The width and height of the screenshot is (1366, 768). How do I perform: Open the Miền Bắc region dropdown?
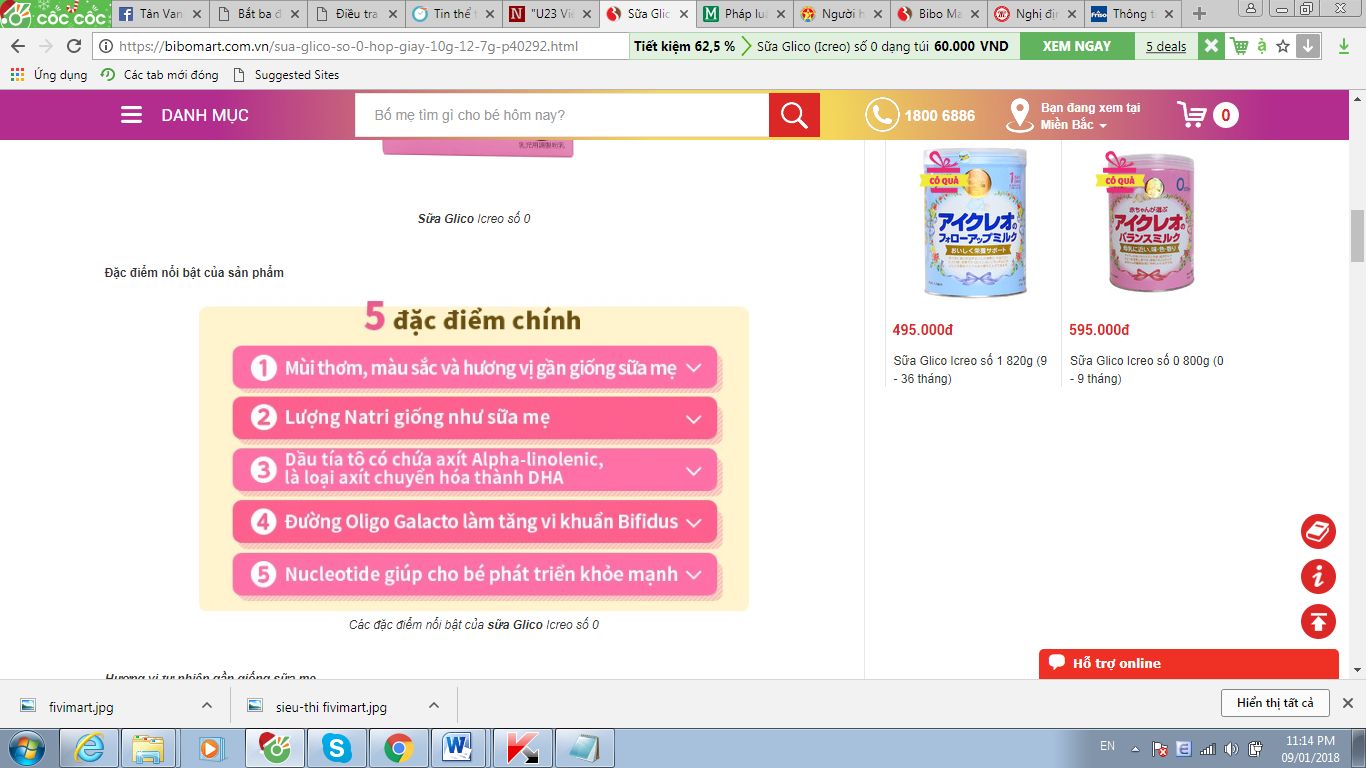coord(1074,125)
